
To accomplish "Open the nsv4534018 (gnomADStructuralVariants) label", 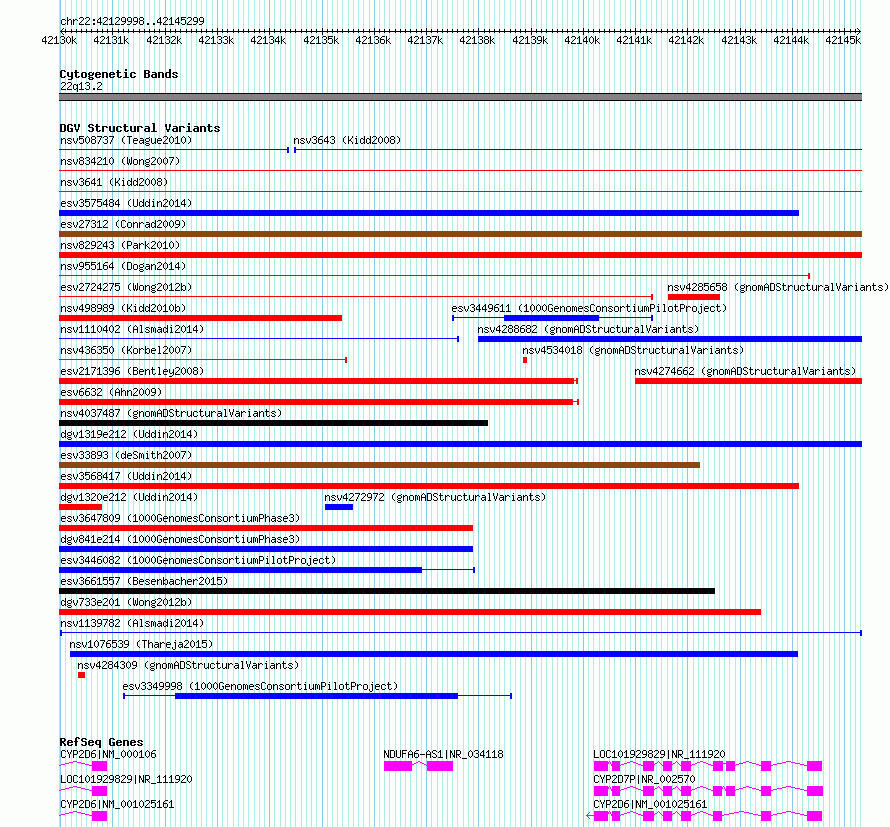I will coord(633,350).
